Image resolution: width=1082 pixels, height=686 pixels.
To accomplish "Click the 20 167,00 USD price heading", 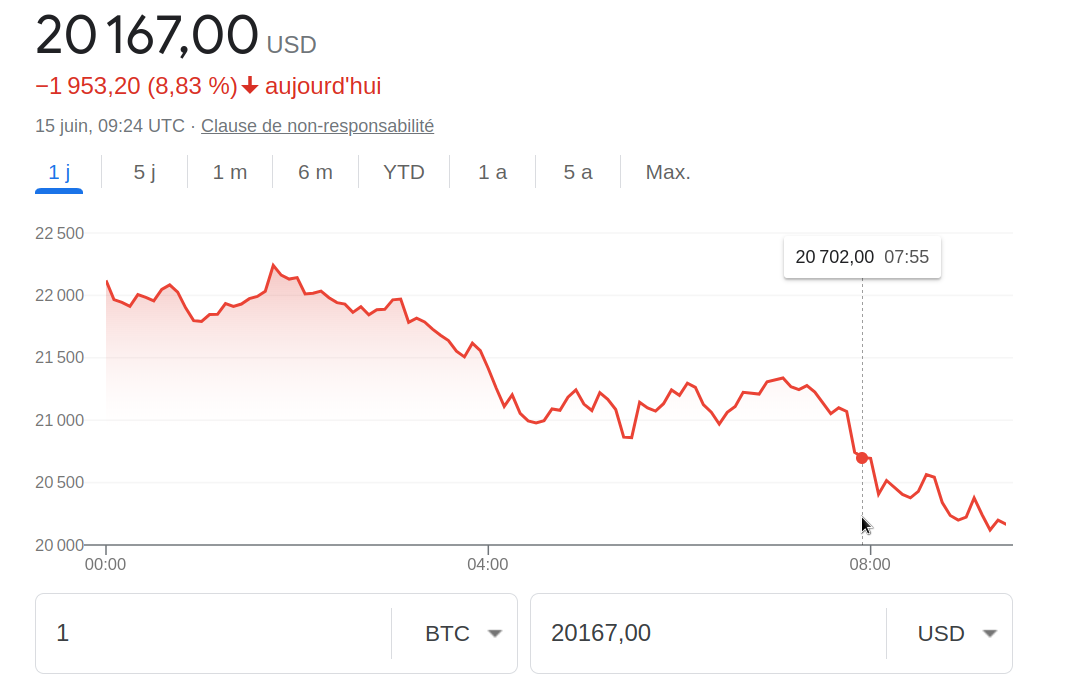I will point(147,37).
